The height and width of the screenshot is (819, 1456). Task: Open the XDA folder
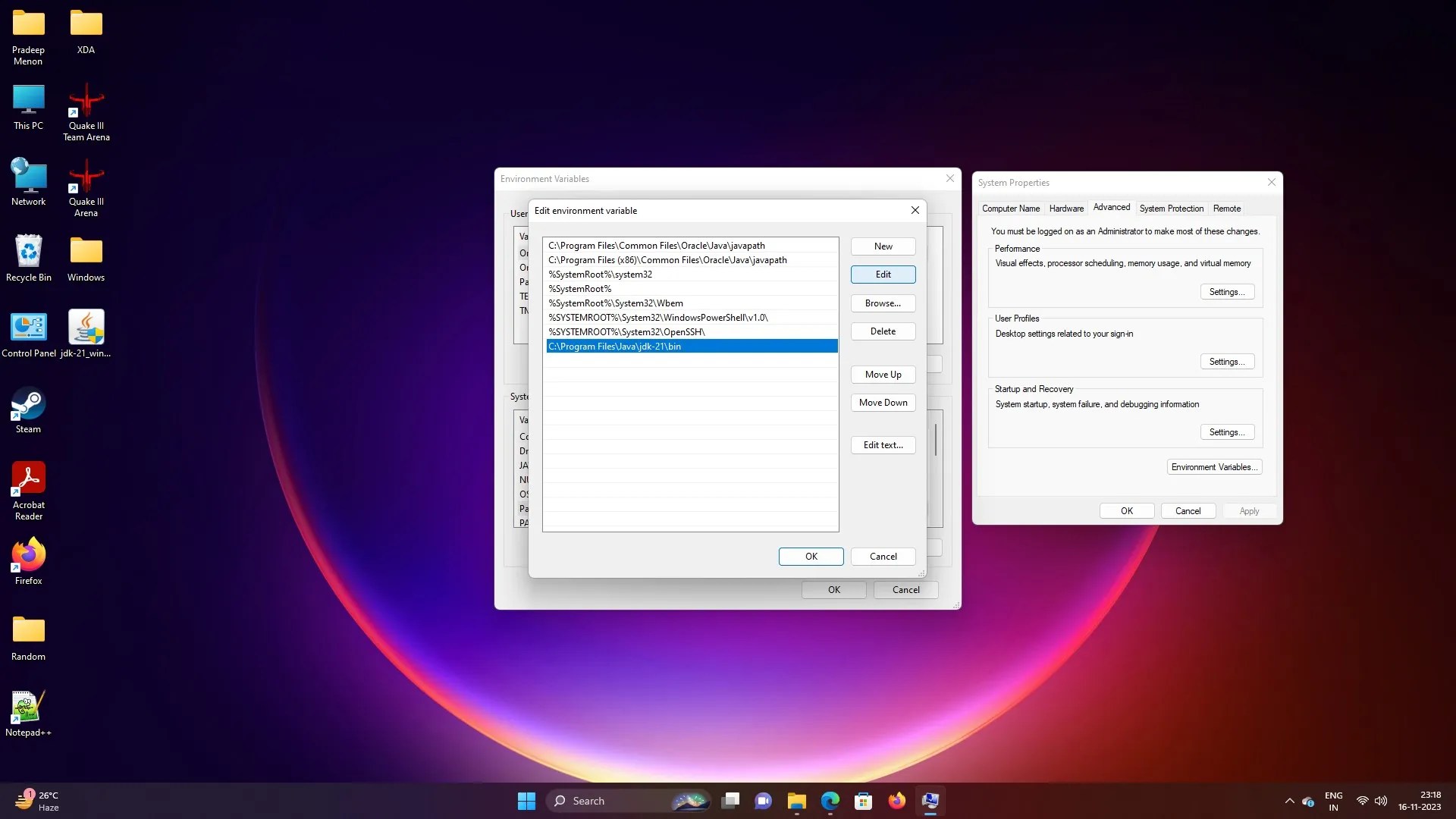tap(86, 23)
